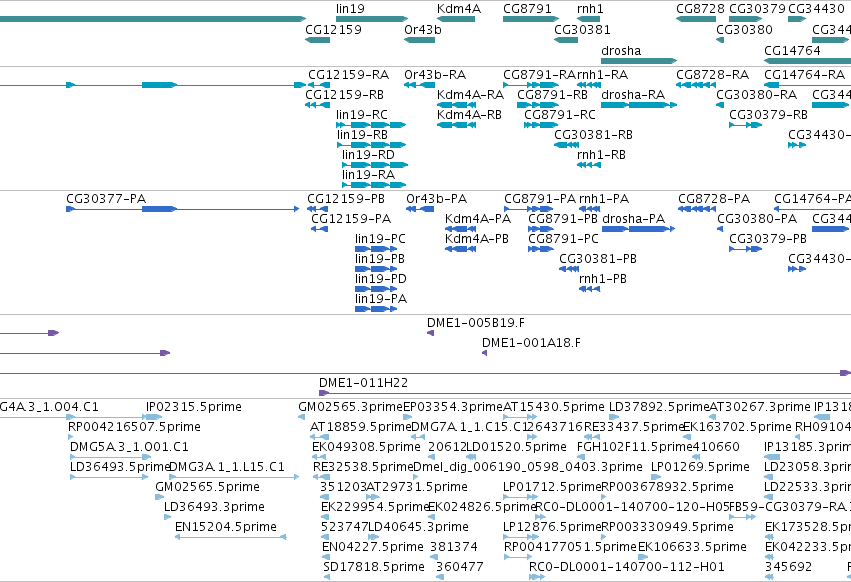Select the lin19 gene feature
This screenshot has width=851, height=582.
pos(372,19)
